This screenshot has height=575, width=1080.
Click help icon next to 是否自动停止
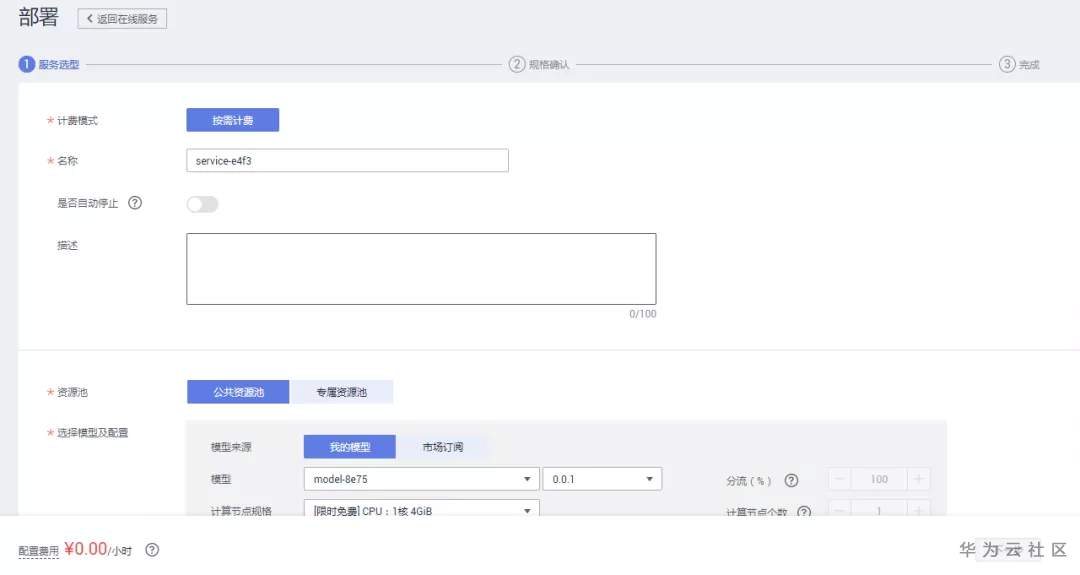coord(135,203)
